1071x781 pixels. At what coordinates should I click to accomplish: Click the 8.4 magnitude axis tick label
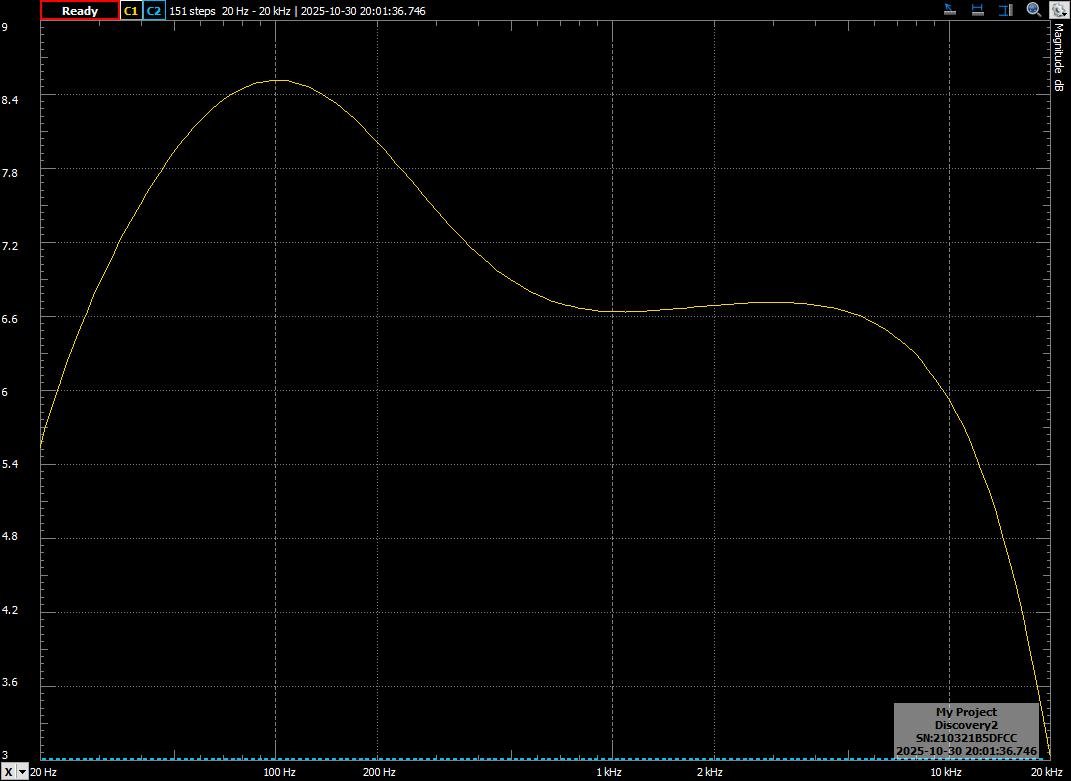[10, 100]
